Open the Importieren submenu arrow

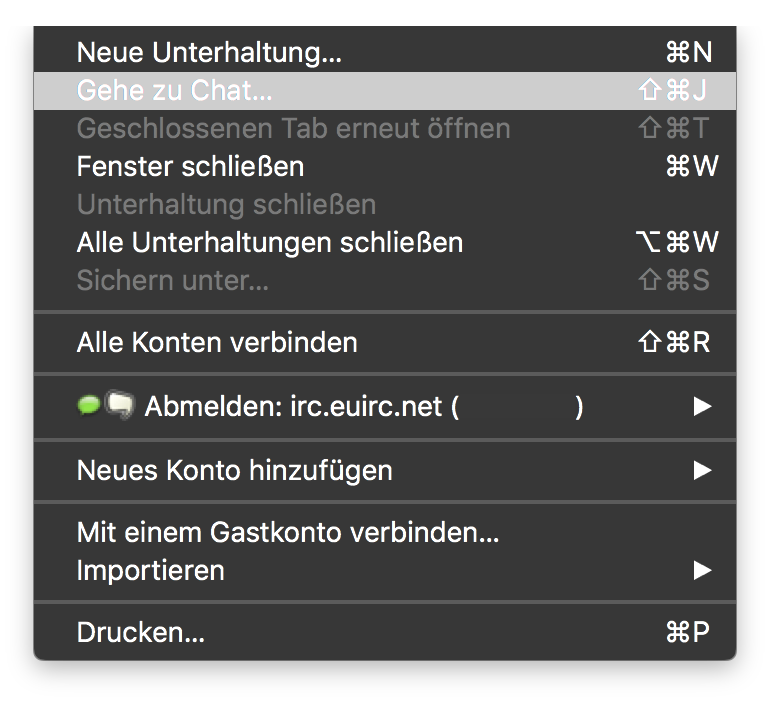[702, 571]
